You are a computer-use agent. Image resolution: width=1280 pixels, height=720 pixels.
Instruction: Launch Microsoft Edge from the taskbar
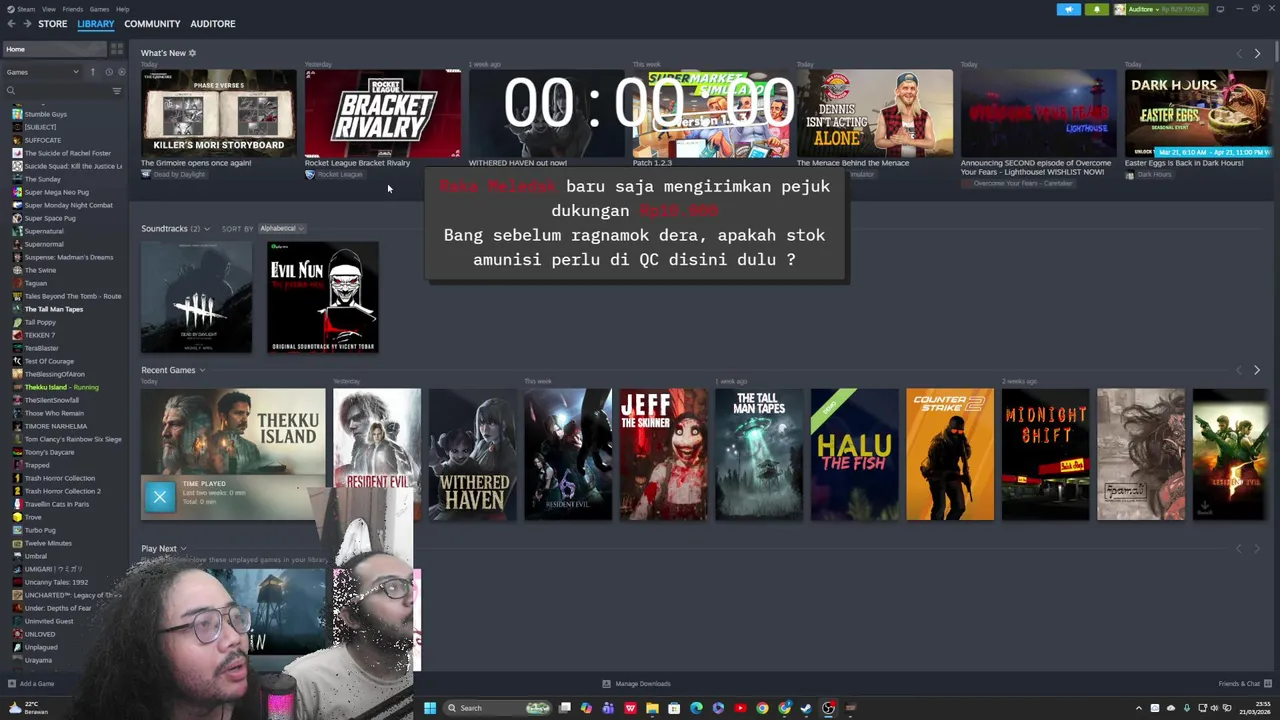pos(696,708)
